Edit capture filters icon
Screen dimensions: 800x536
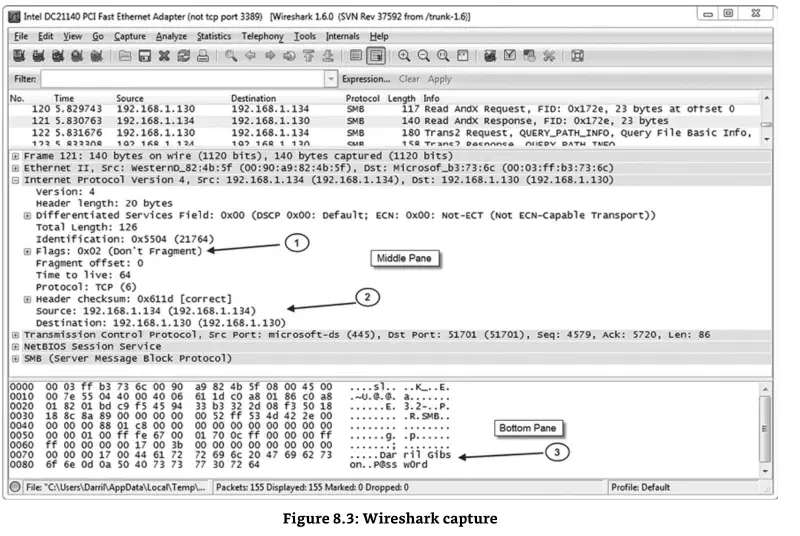490,56
